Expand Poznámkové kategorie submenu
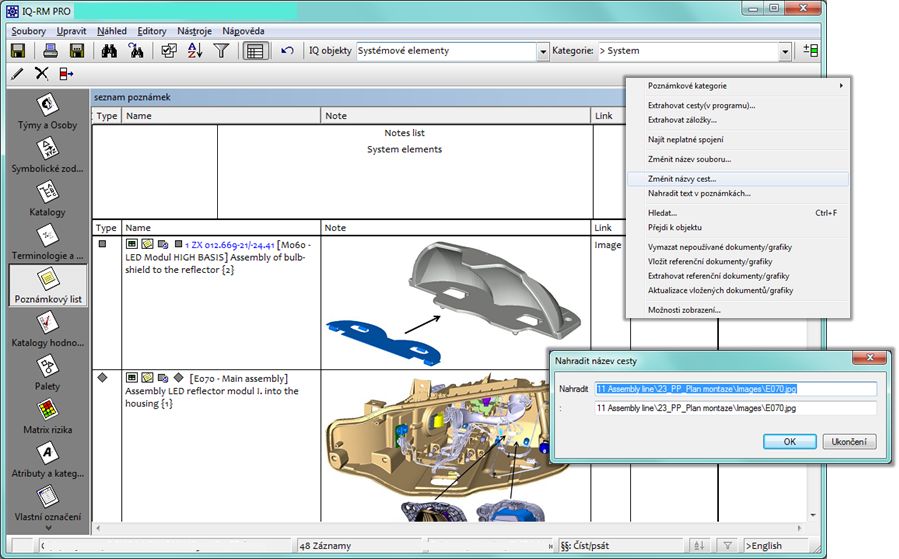Viewport: 899px width, 559px height. 737,85
